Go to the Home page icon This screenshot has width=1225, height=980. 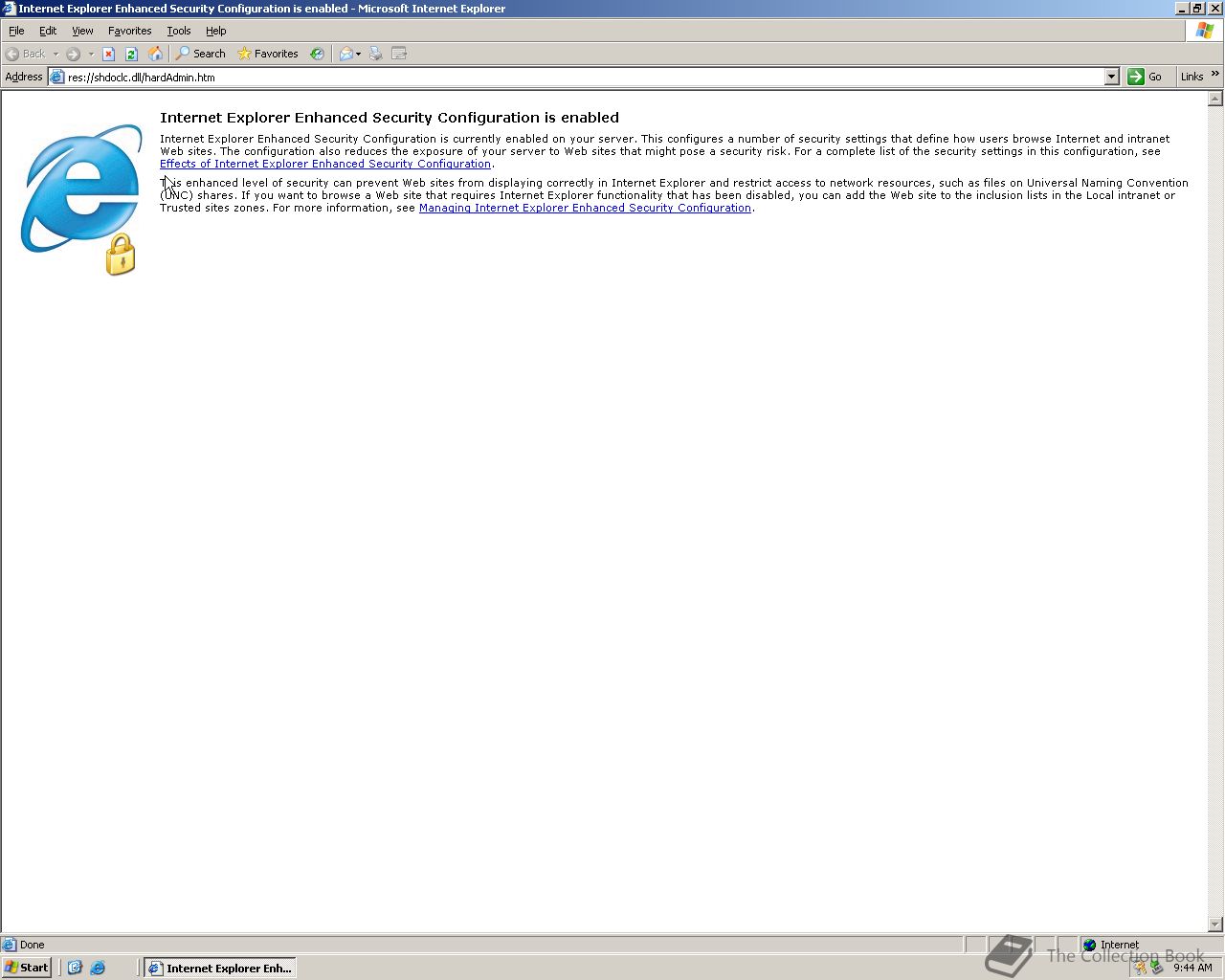tap(155, 54)
